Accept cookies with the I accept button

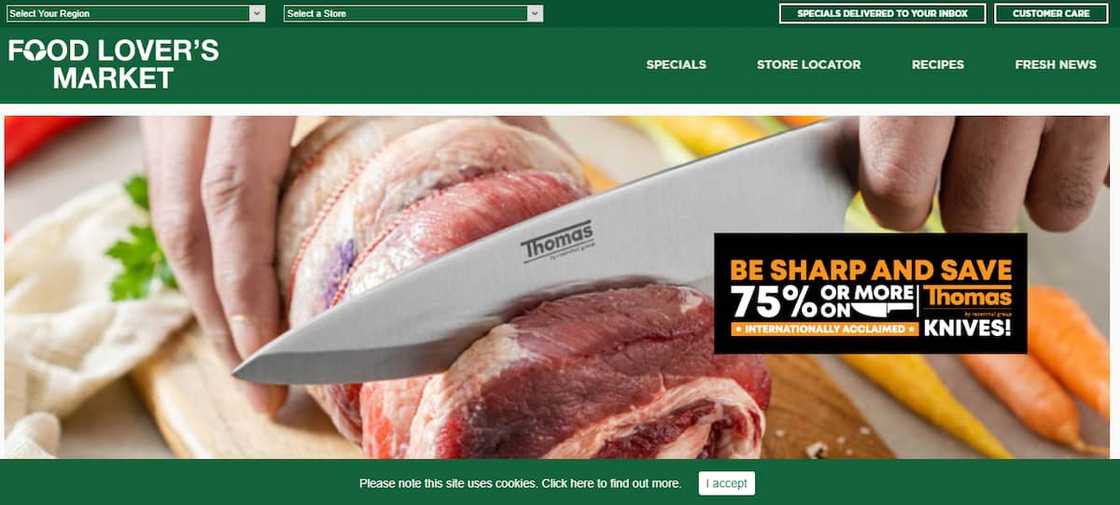point(726,484)
